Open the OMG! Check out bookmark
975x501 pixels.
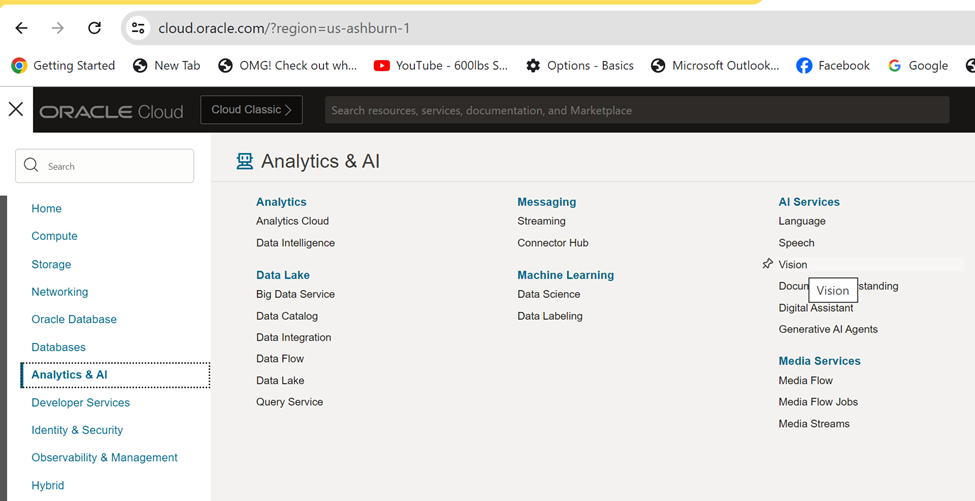288,65
